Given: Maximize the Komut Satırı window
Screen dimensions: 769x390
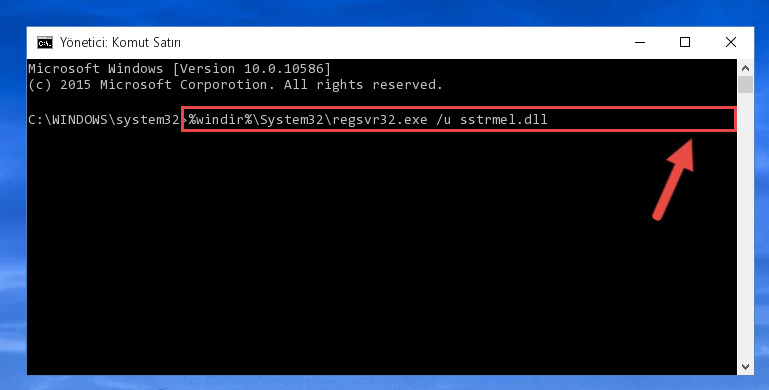Looking at the screenshot, I should [x=685, y=43].
